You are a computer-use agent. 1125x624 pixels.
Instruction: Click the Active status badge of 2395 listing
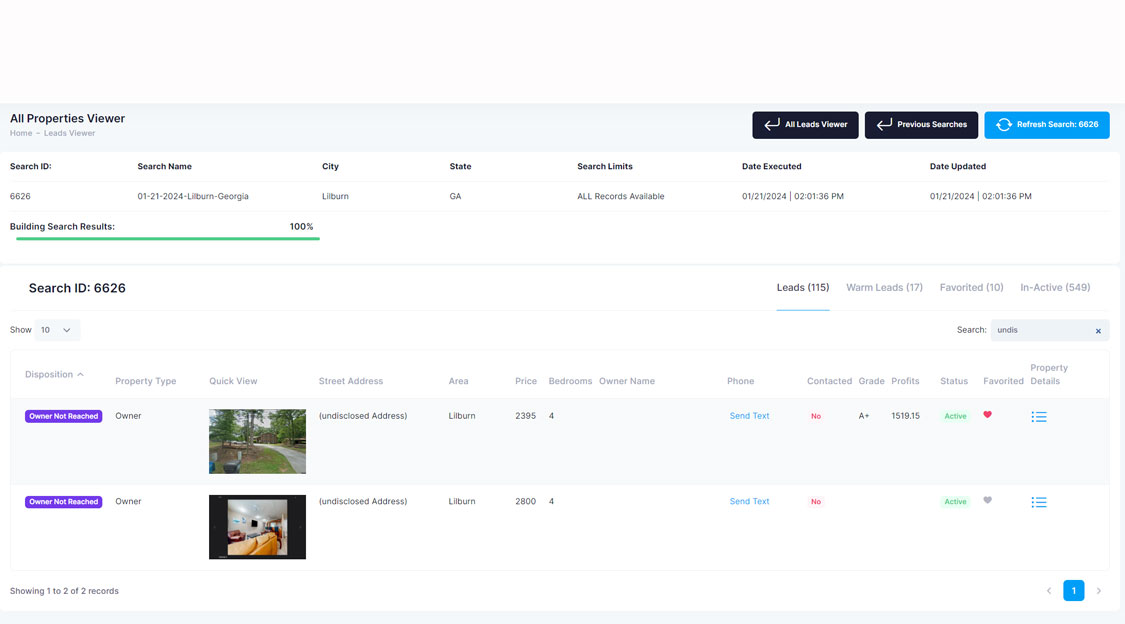955,416
